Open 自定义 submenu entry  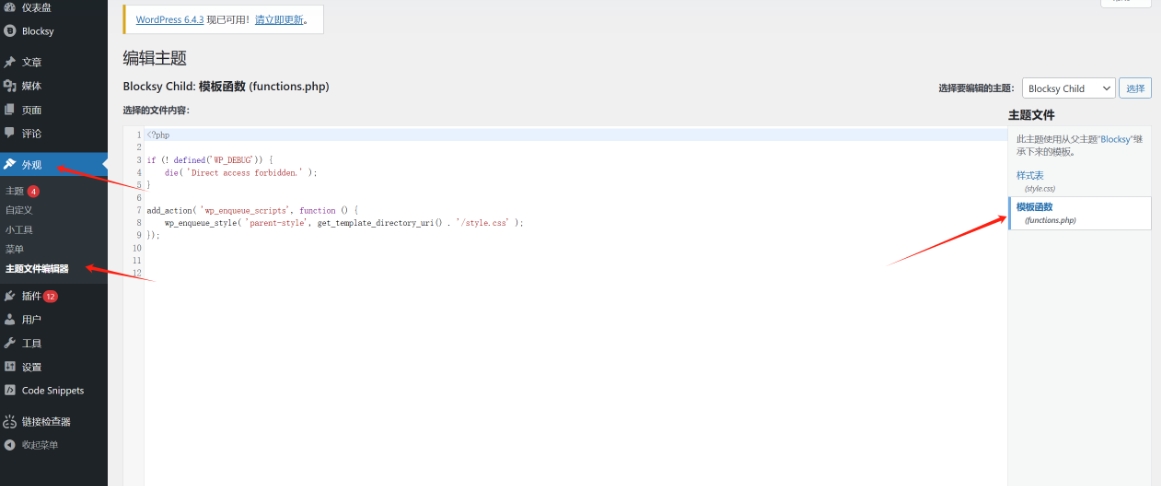[x=19, y=210]
